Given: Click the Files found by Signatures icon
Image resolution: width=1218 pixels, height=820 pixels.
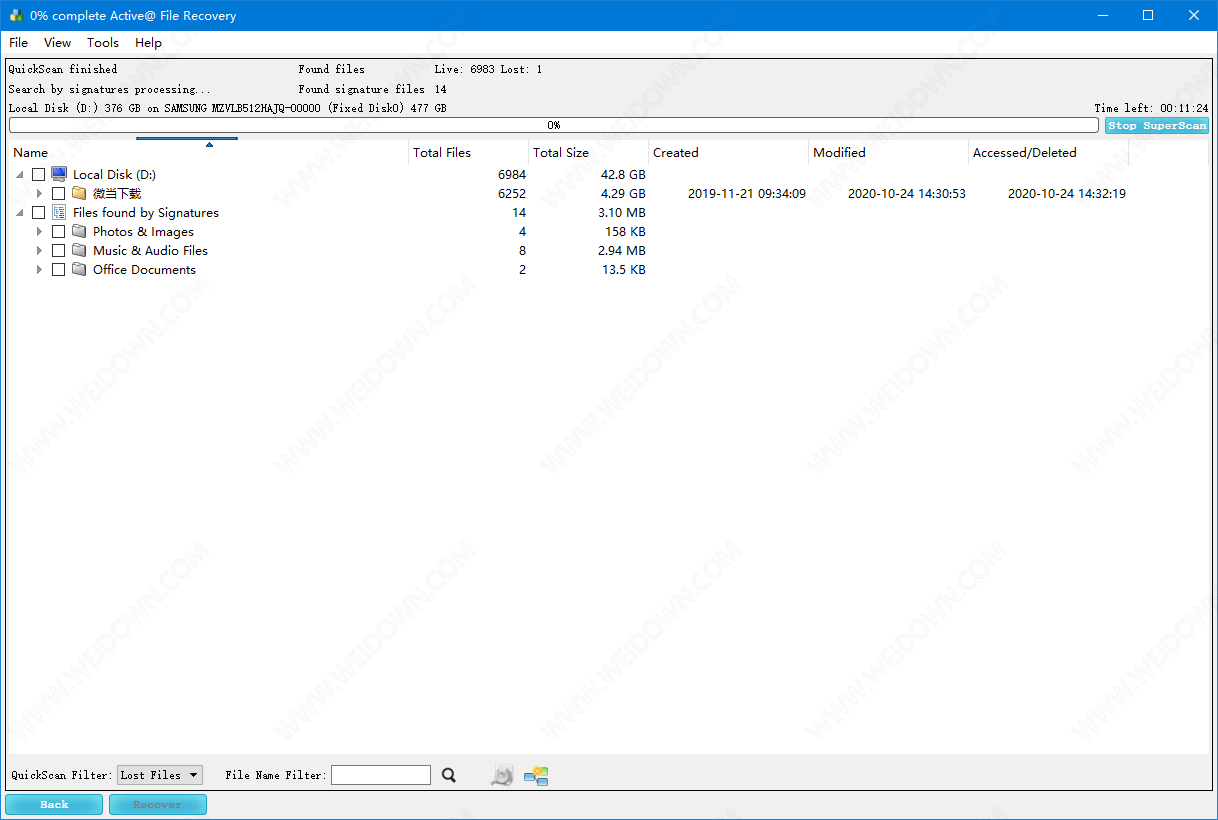Looking at the screenshot, I should point(59,212).
